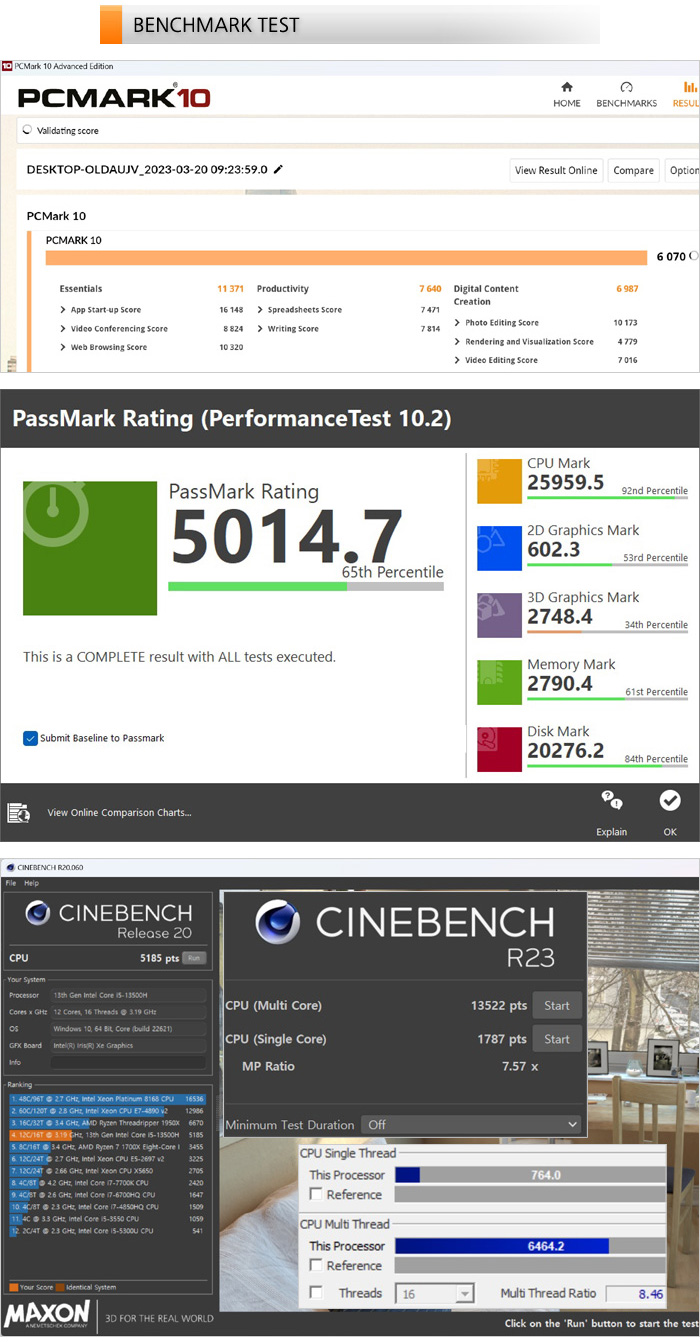Click the PCMark 10 app icon in title bar
This screenshot has height=1342, width=700.
(x=7, y=66)
